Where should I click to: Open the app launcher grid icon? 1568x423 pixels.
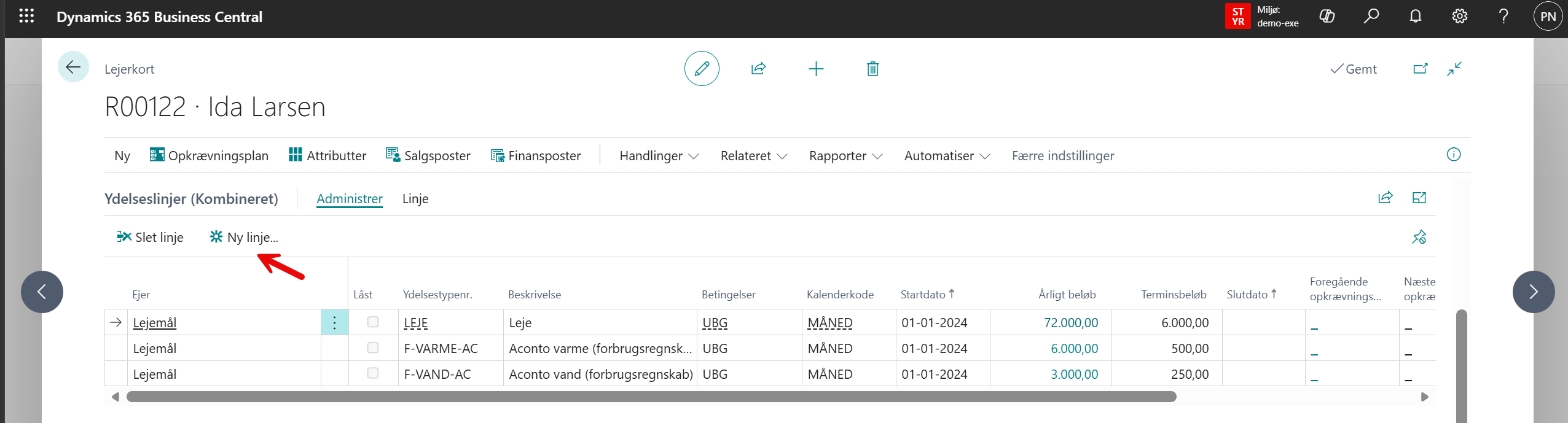[x=26, y=17]
